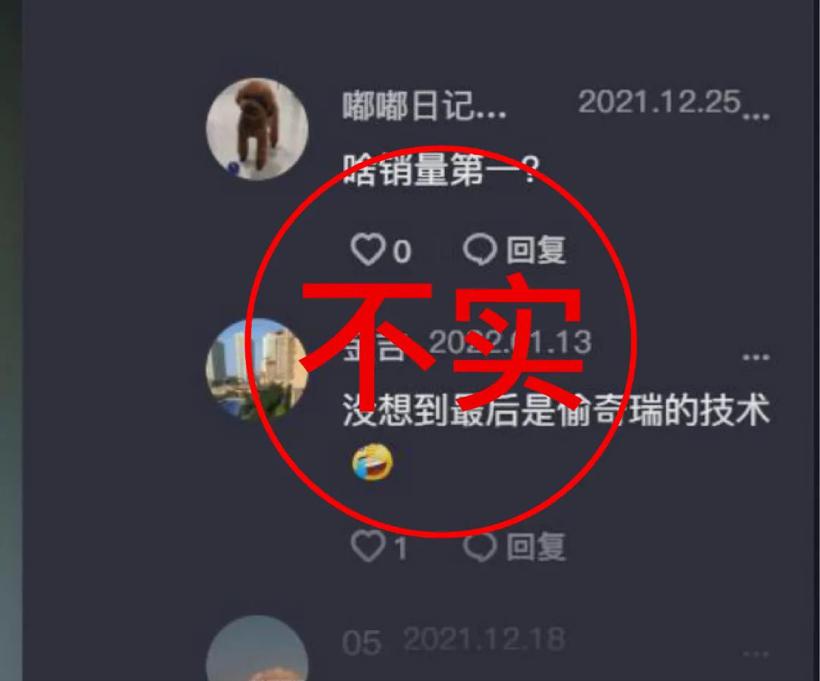Viewport: 820px width, 681px height.
Task: Click comment text 没想到最后是偷奇瑞的技术
Action: 556,410
